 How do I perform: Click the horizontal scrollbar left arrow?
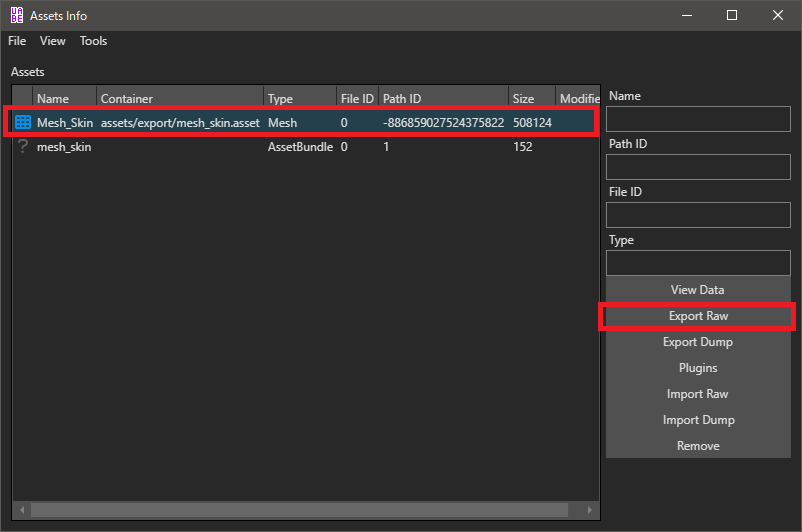(22, 510)
